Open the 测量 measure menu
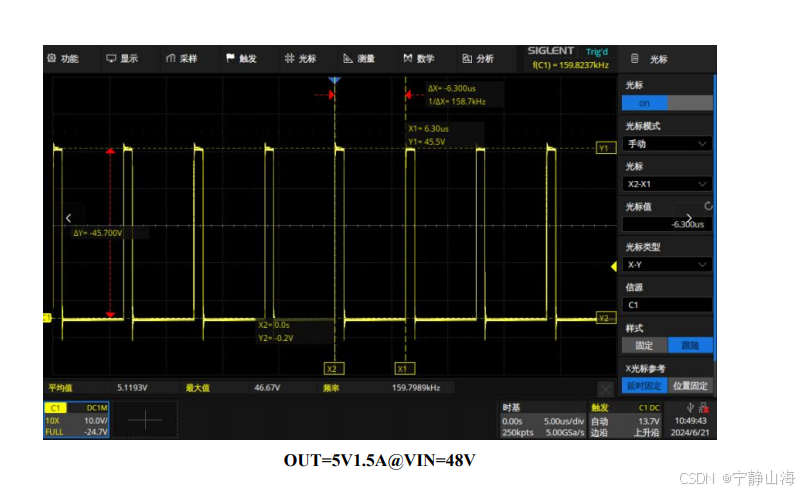This screenshot has height=494, width=807. [x=359, y=59]
